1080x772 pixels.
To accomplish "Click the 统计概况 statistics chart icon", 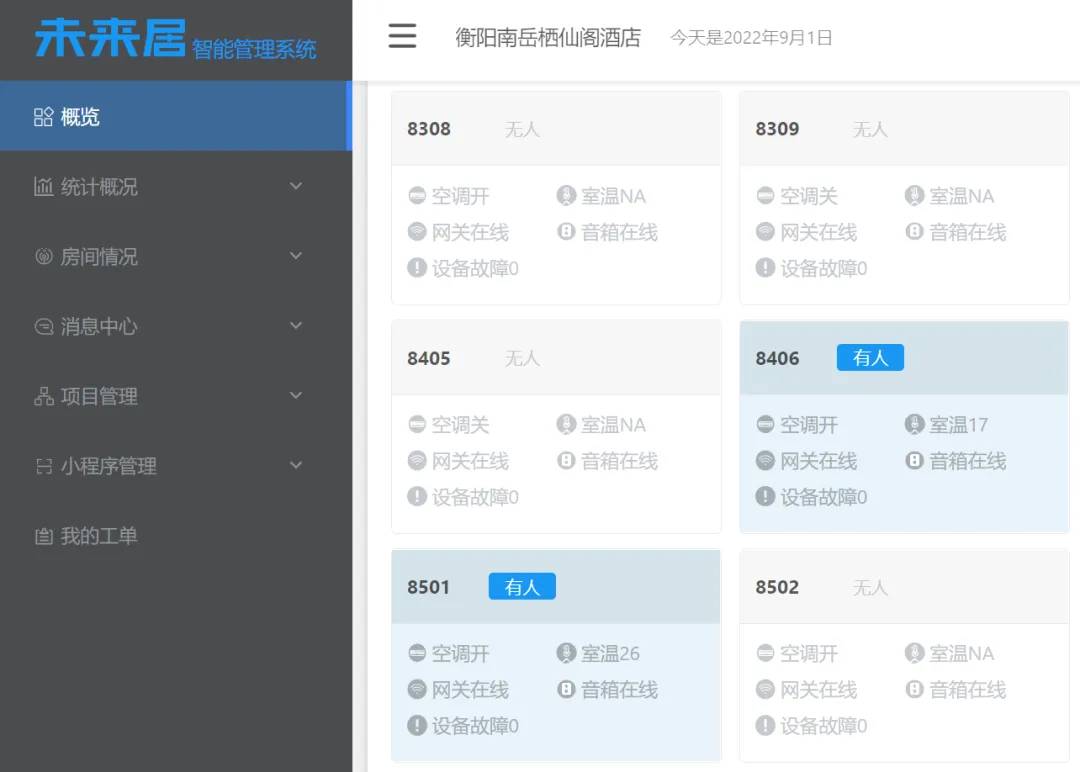I will point(44,186).
